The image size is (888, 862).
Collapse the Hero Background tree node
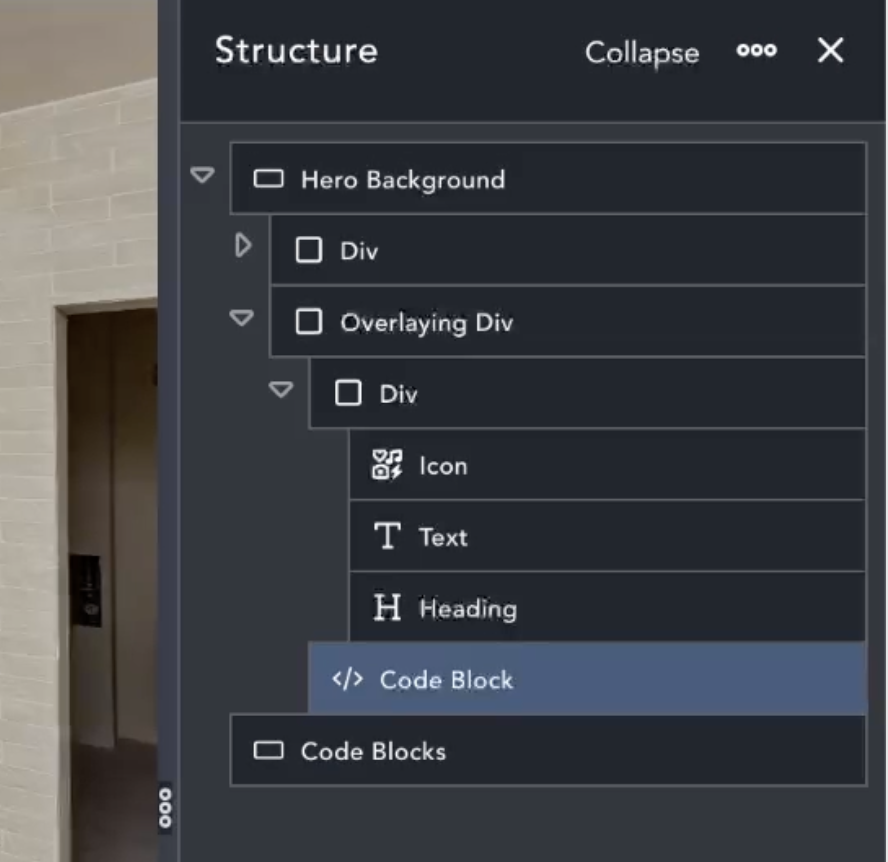[x=203, y=176]
